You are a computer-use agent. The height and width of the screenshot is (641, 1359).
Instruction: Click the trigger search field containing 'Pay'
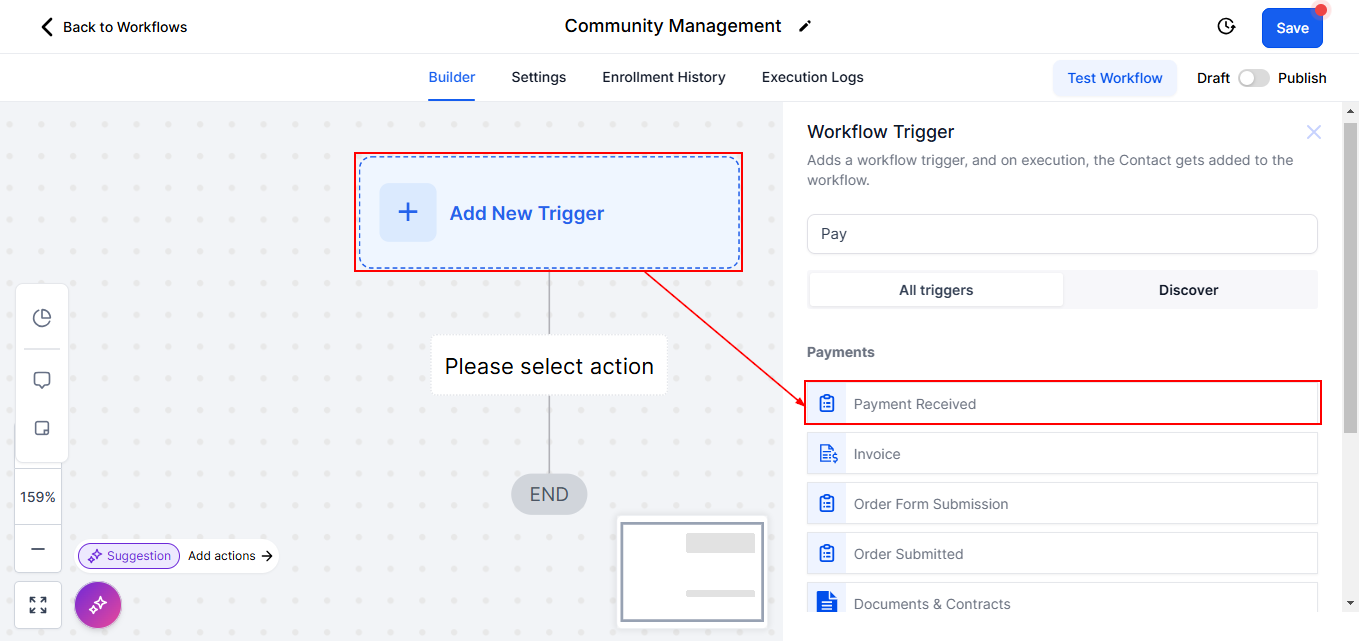coord(1062,234)
